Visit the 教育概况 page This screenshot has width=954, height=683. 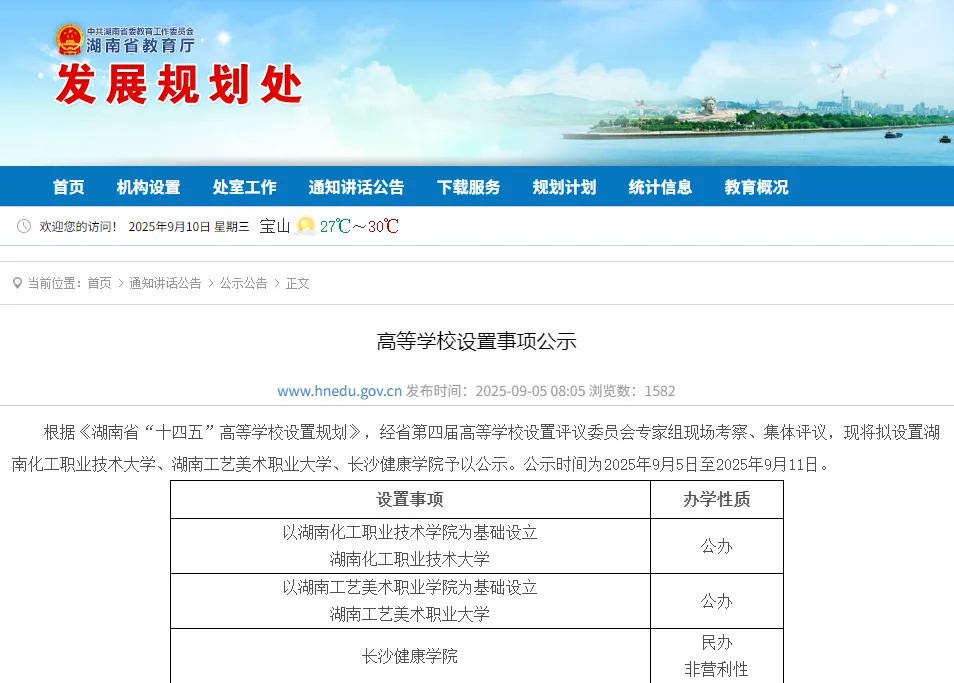coord(756,187)
